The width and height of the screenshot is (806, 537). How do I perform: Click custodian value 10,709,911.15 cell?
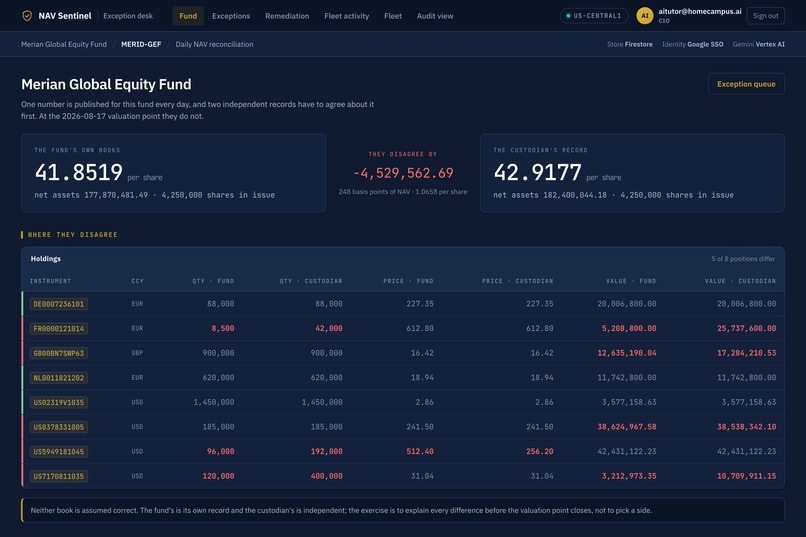(x=746, y=476)
